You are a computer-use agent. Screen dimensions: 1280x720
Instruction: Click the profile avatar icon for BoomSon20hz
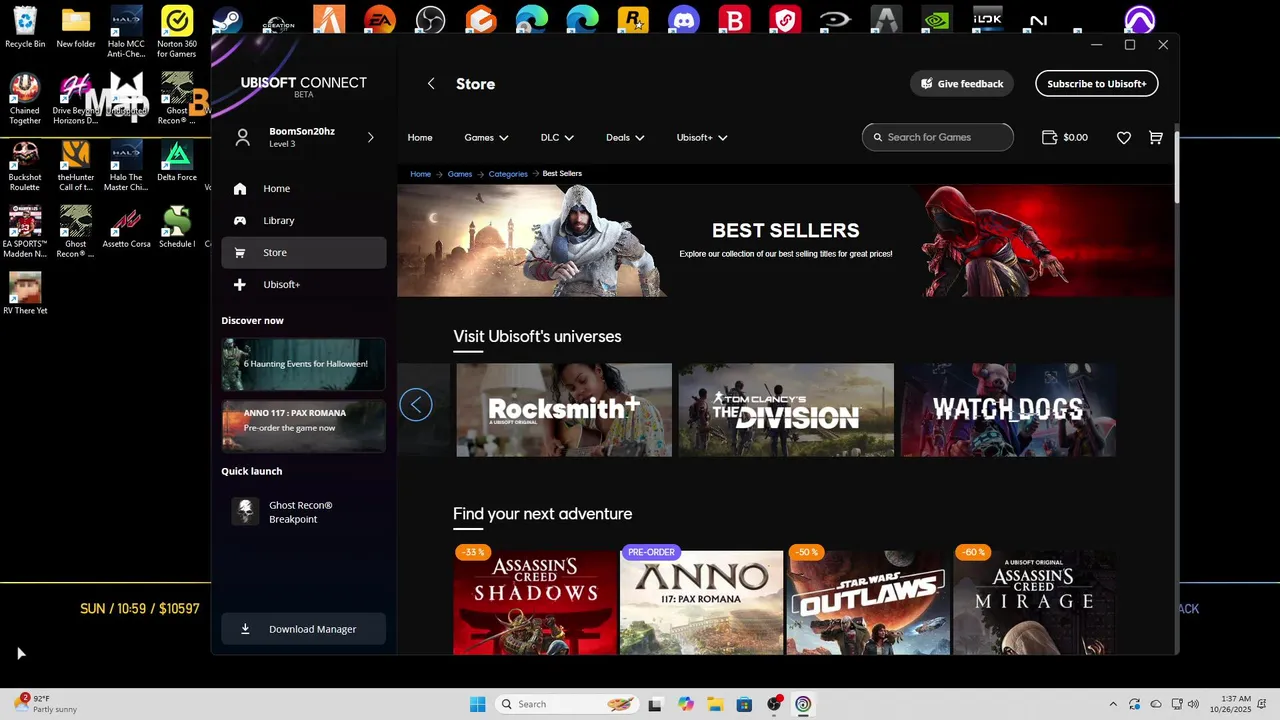(x=242, y=138)
